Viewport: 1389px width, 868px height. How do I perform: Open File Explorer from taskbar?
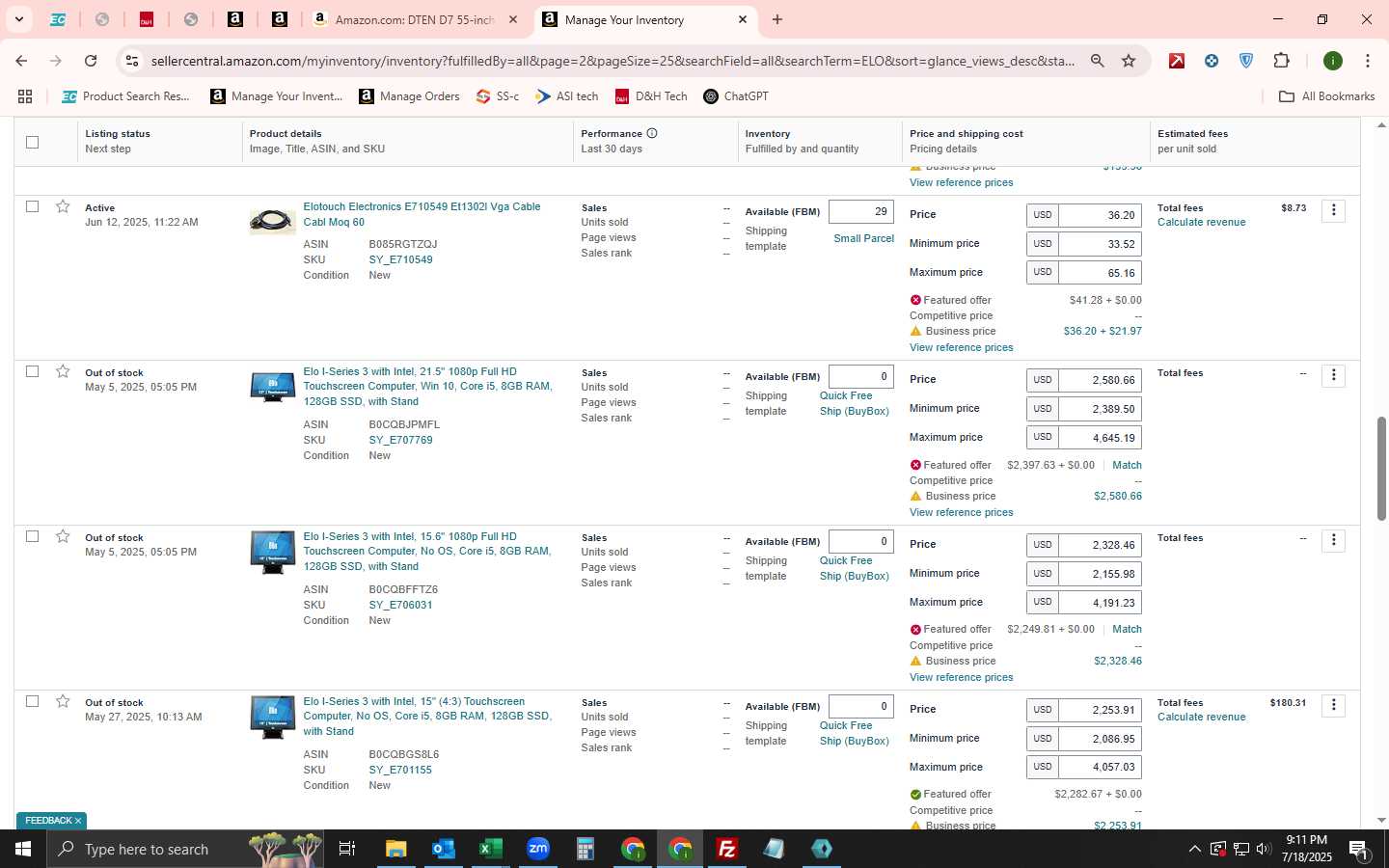point(395,849)
